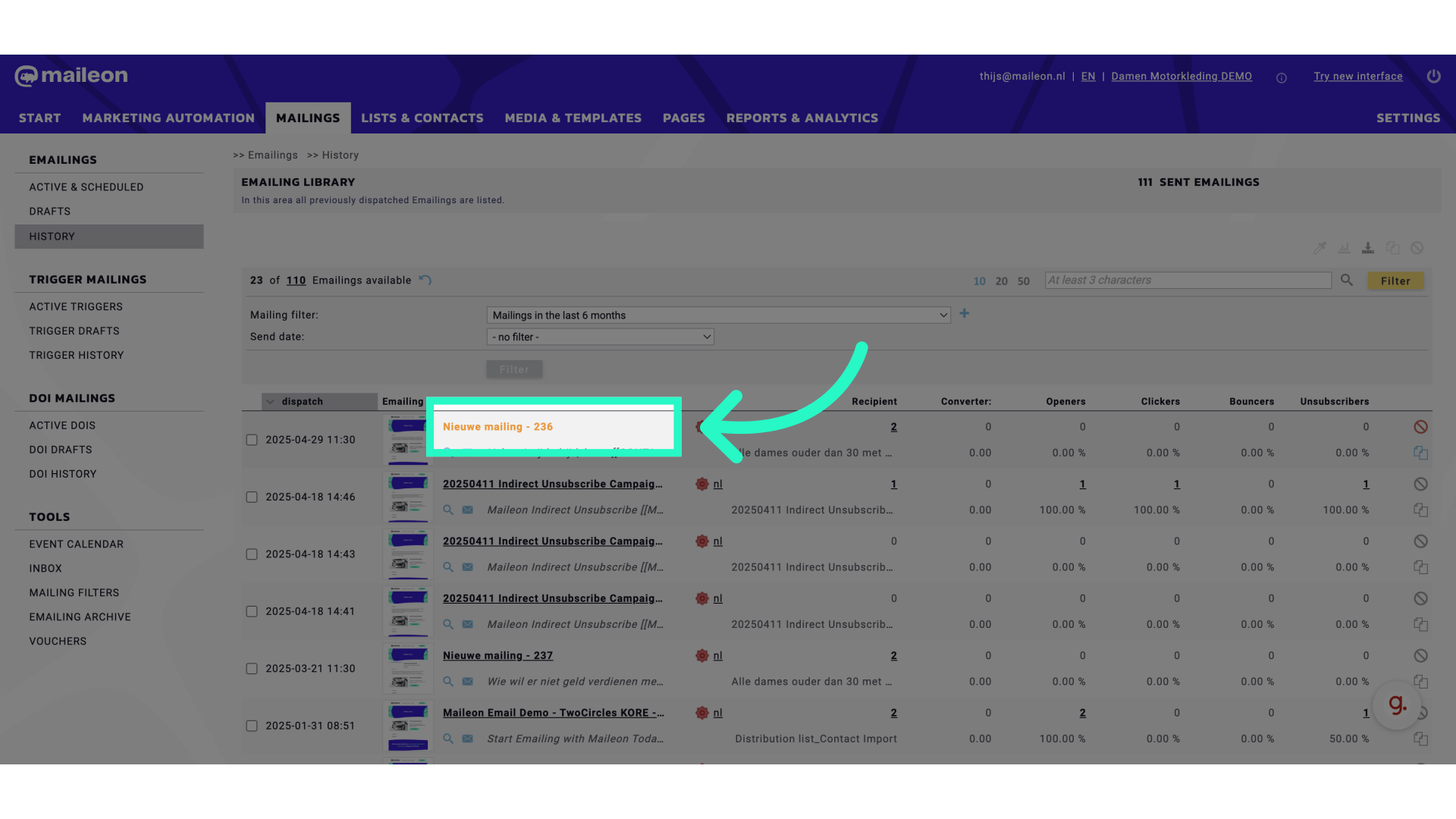Click the pin icon in the action toolbar
Viewport: 1456px width, 819px height.
(1319, 248)
